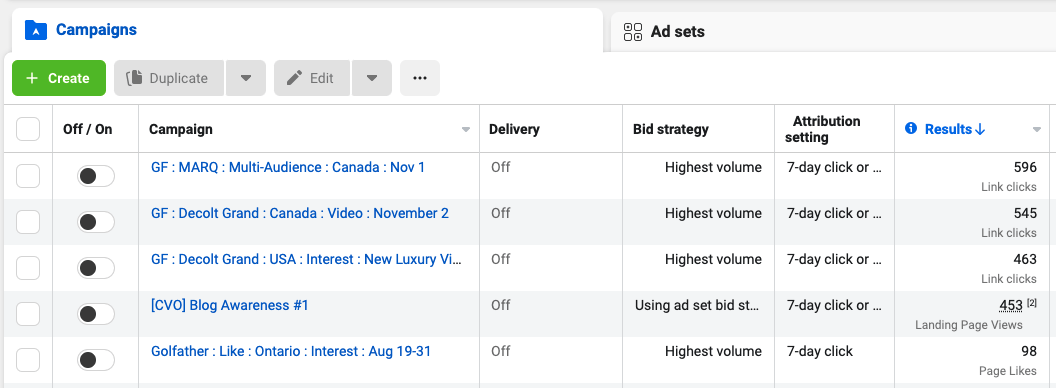The image size is (1056, 388).
Task: Toggle on Golfather Like Ontario campaign
Action: [96, 360]
